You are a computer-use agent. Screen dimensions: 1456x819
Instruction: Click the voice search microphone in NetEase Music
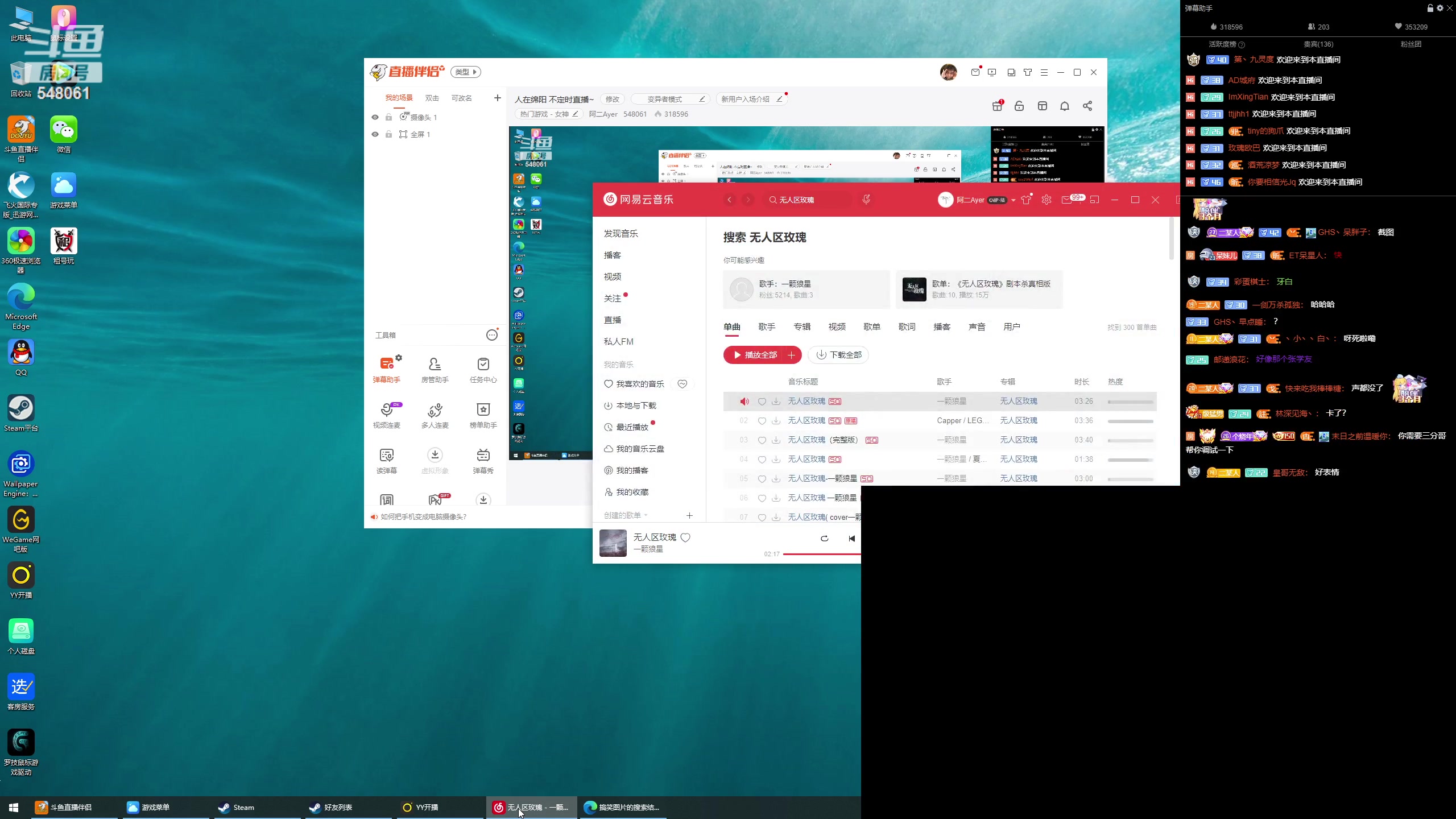[866, 199]
